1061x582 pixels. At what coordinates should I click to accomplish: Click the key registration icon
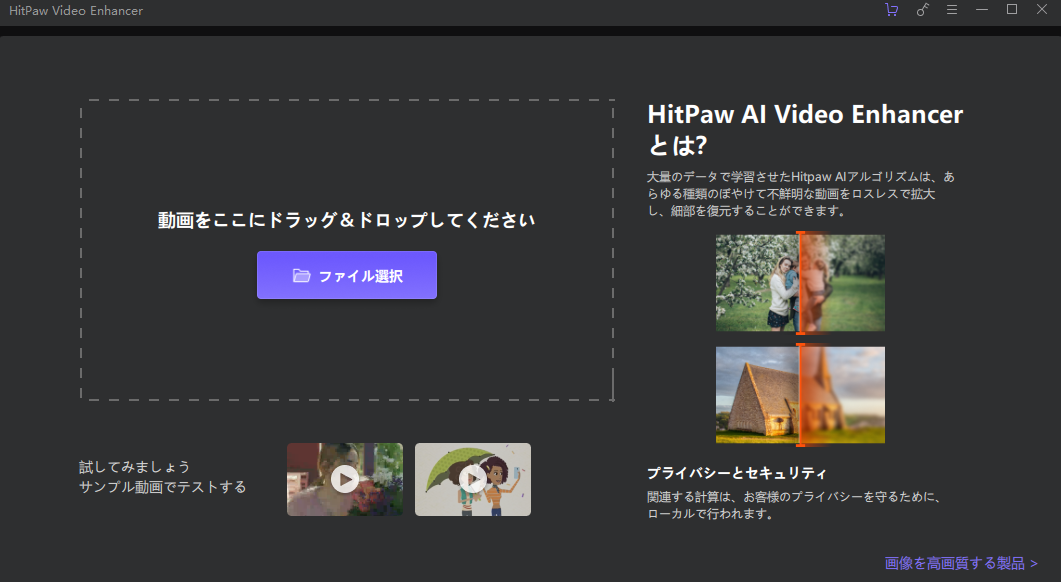point(922,9)
